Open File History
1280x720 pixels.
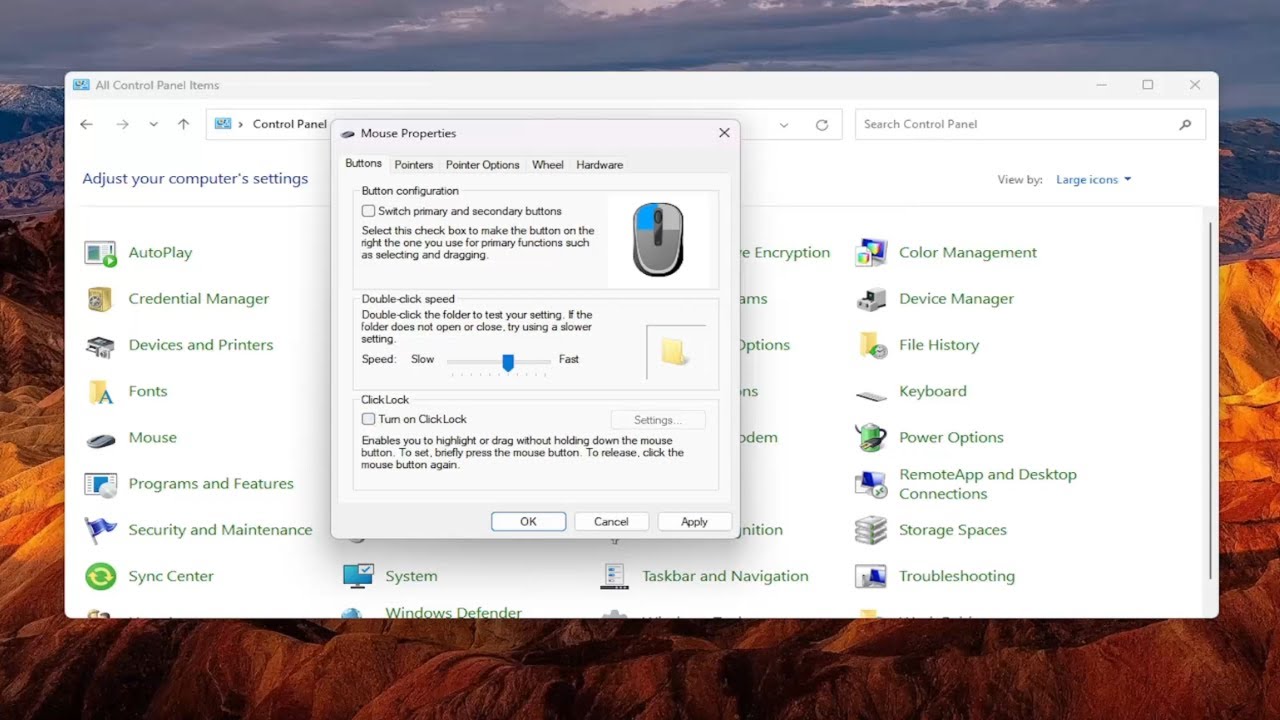point(938,344)
